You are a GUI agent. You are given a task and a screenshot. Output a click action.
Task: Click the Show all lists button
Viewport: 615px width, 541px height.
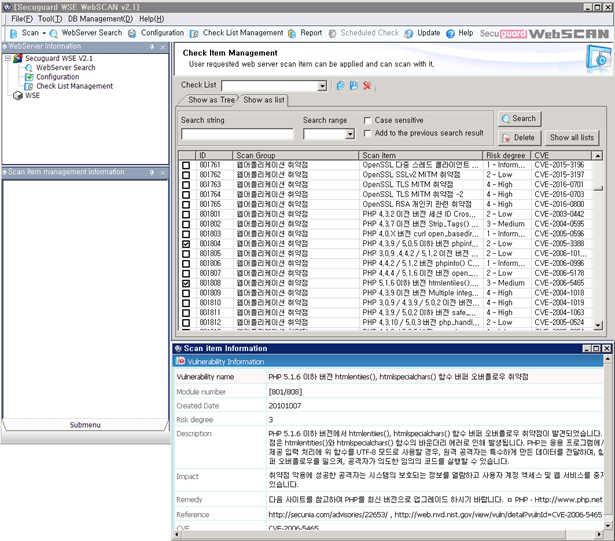tap(571, 138)
